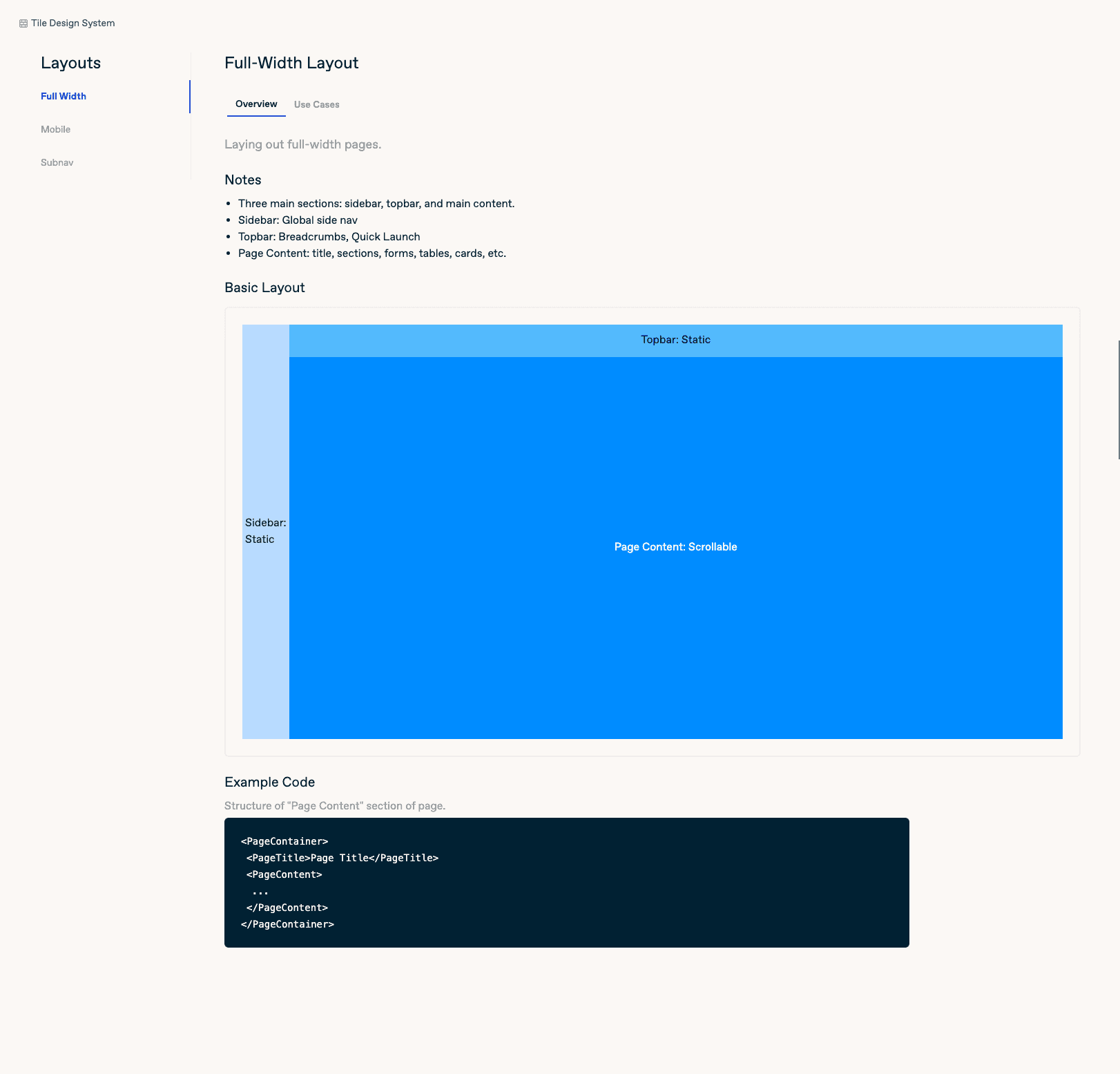Screen dimensions: 1120x1074
Task: Click the Example Code heading
Action: pyautogui.click(x=269, y=782)
